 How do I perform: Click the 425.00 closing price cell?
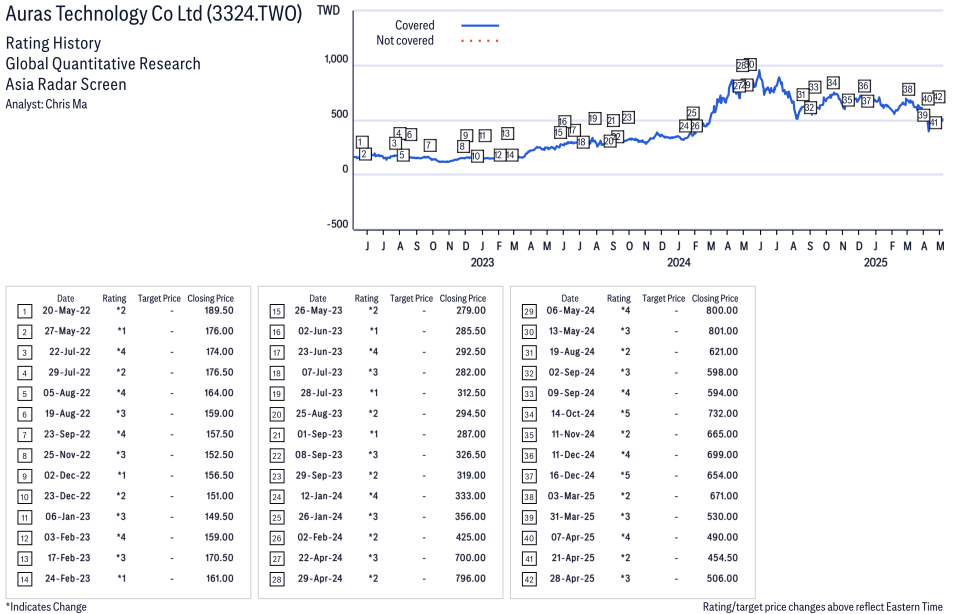coord(471,537)
